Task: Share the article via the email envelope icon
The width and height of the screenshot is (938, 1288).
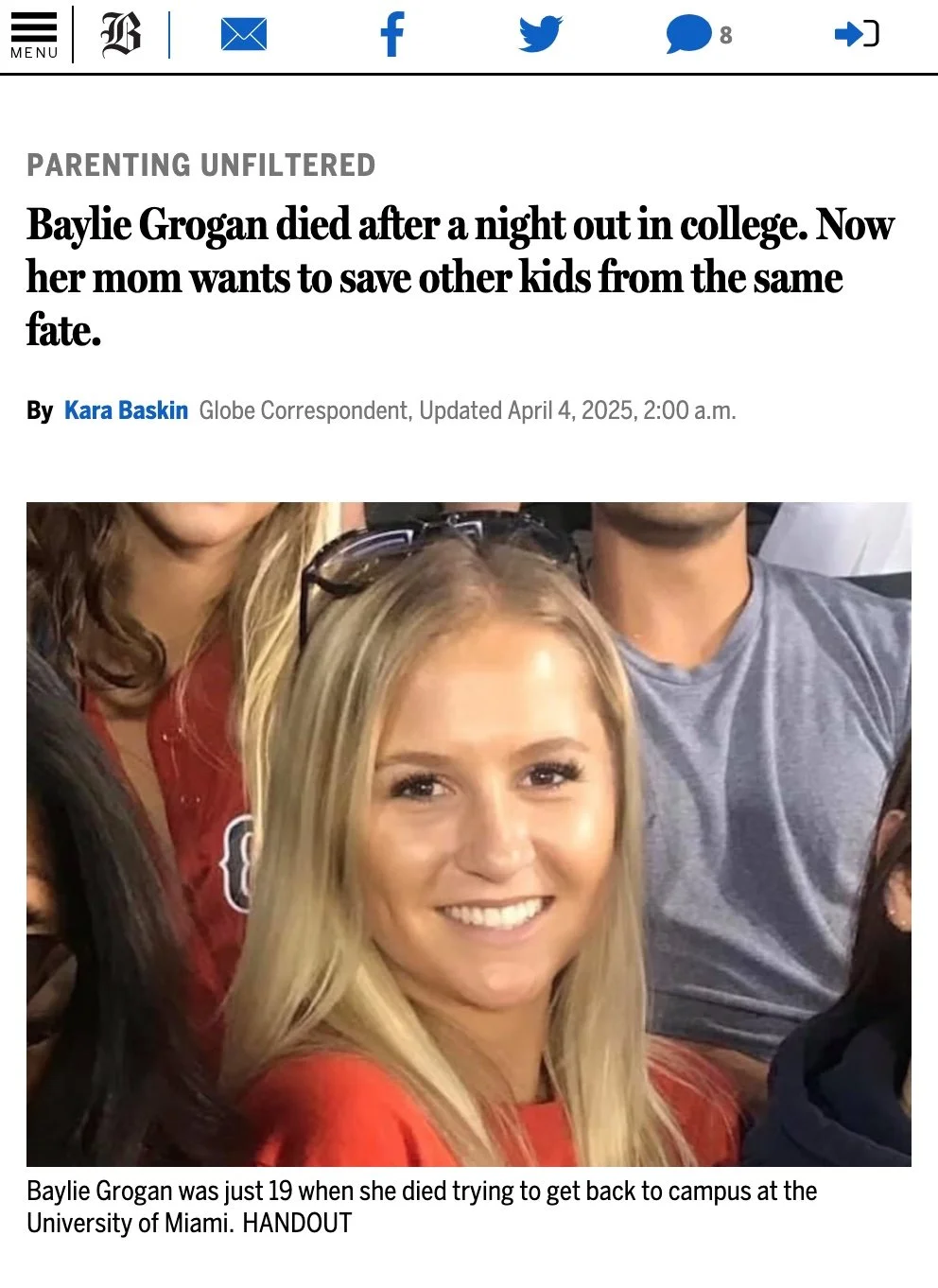Action: click(x=243, y=35)
